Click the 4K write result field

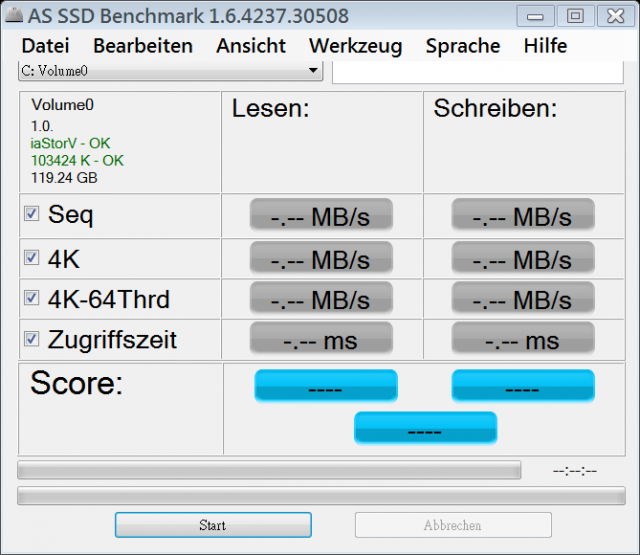tap(523, 258)
